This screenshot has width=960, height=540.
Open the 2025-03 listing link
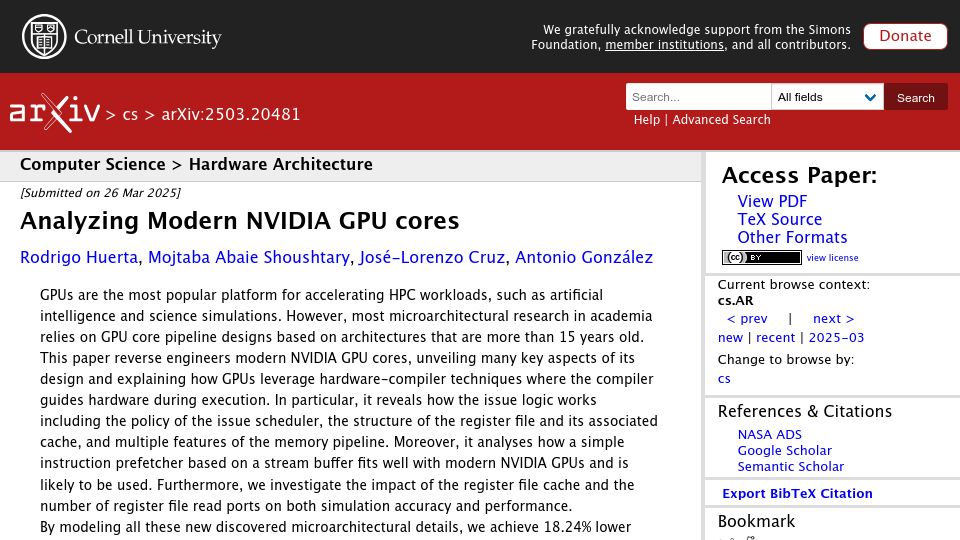[836, 338]
